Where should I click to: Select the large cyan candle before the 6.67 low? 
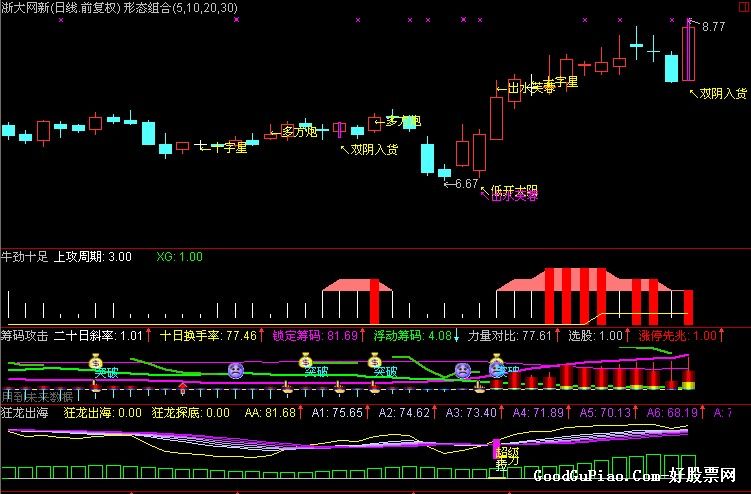coord(427,156)
